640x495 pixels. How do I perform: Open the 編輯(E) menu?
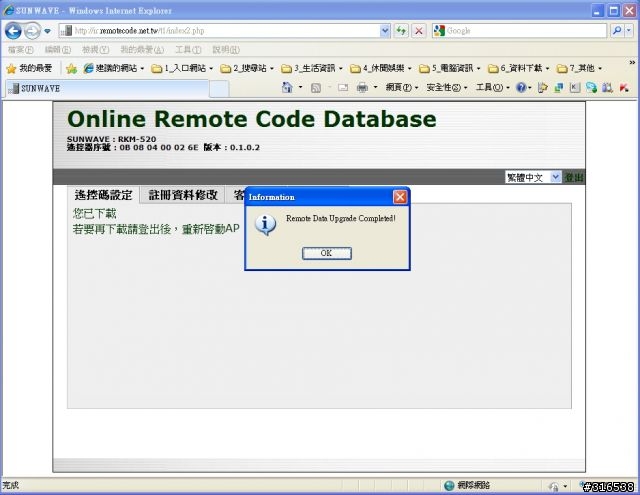pyautogui.click(x=58, y=50)
